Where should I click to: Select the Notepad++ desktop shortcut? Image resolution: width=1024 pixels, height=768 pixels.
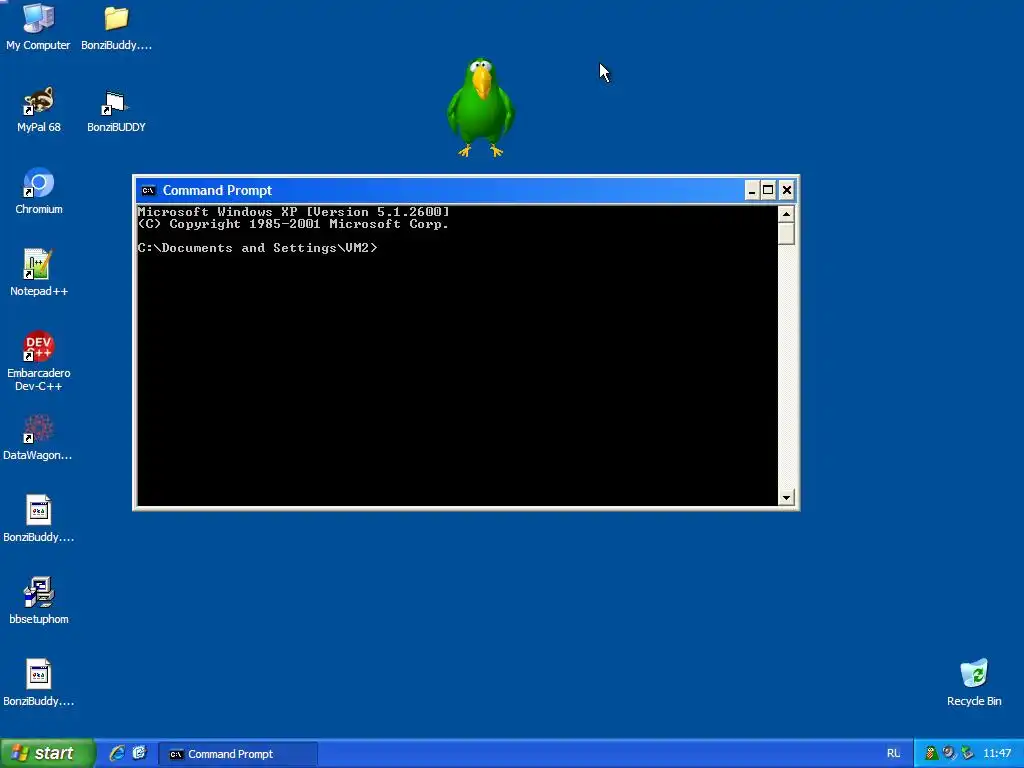(x=39, y=272)
